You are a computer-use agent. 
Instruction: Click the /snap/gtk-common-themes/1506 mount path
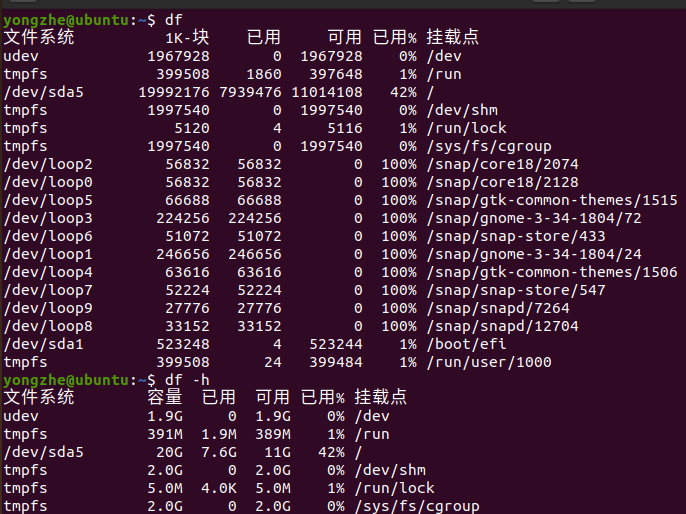(x=552, y=272)
